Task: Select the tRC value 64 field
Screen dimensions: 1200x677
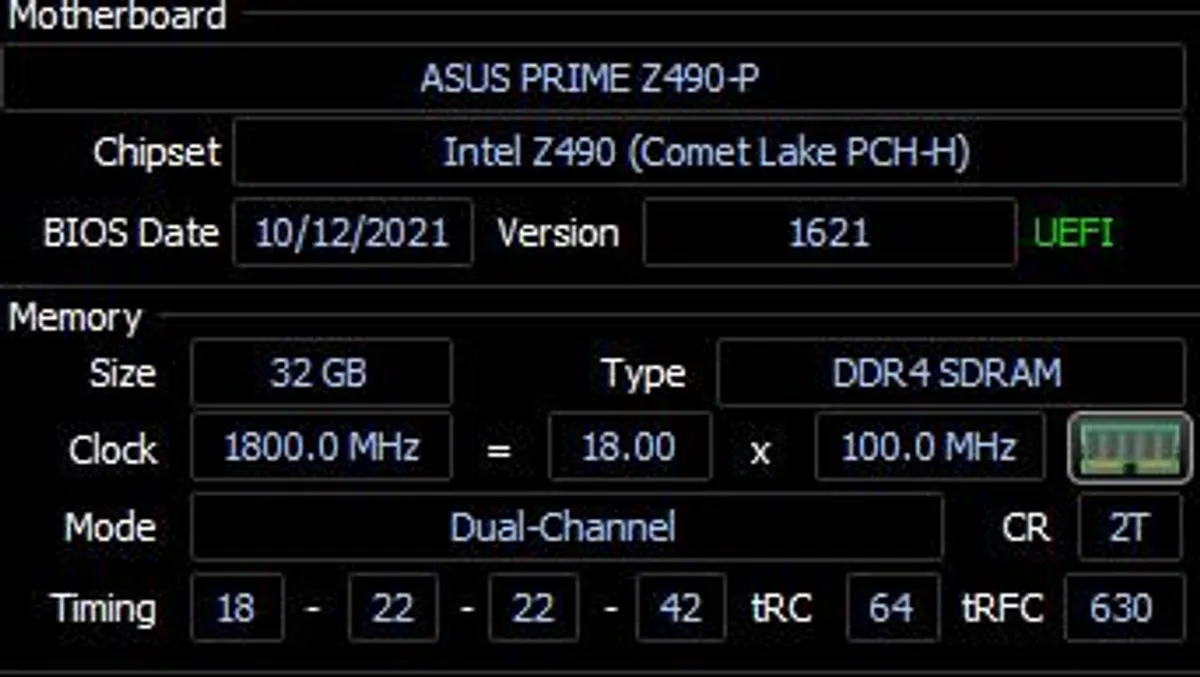Action: pyautogui.click(x=892, y=607)
